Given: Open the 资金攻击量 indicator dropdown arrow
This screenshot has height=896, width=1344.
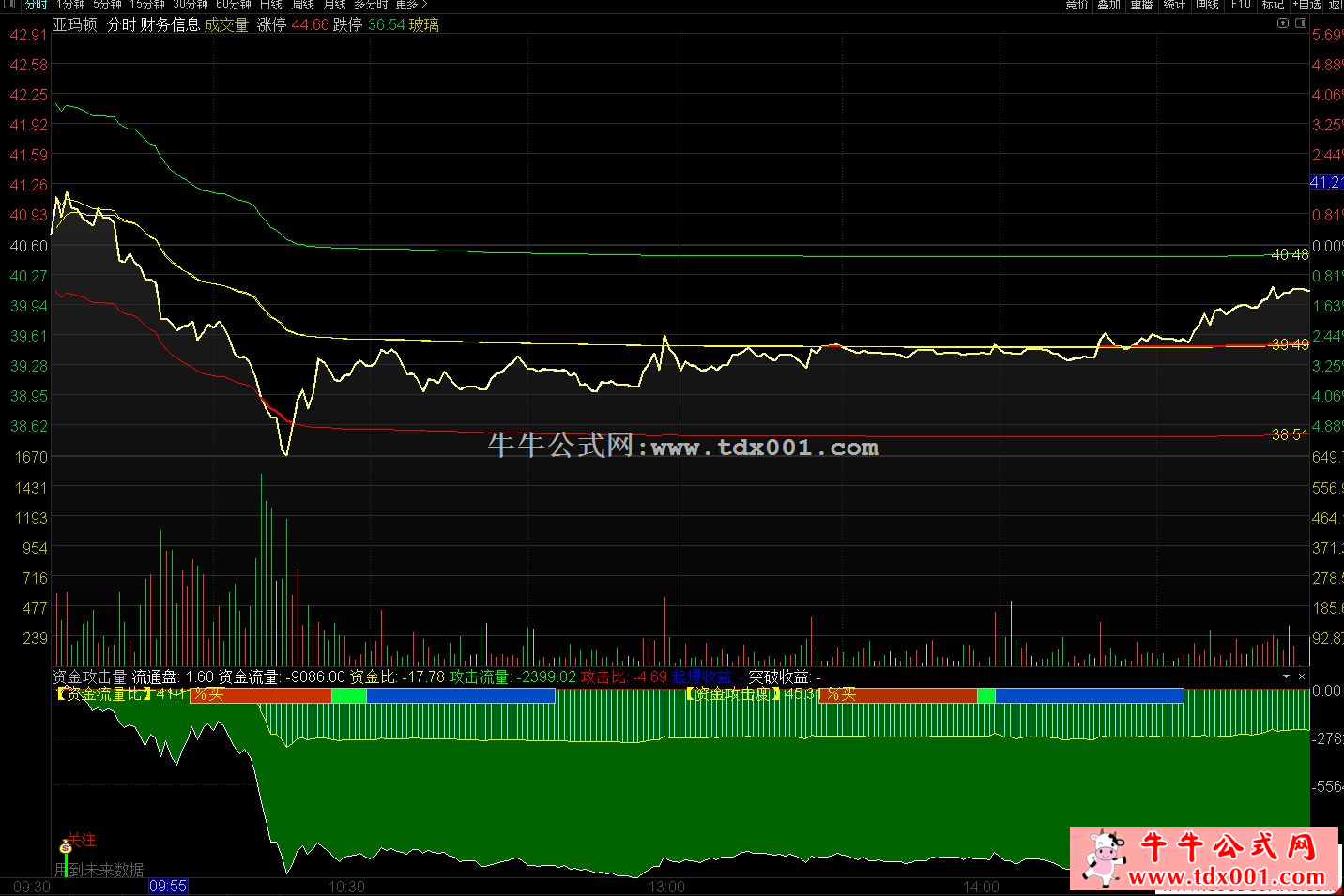Looking at the screenshot, I should coord(1286,676).
